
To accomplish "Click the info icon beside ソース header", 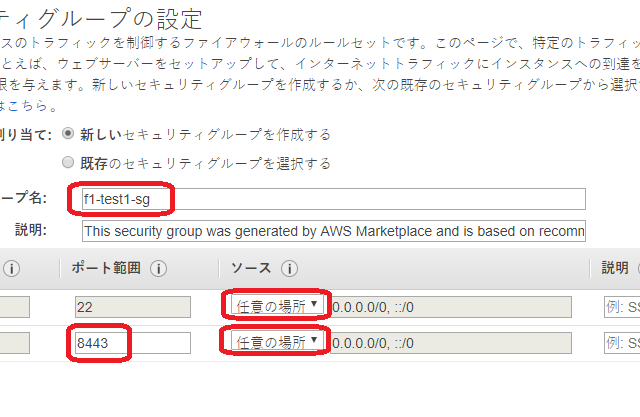I will coord(290,268).
